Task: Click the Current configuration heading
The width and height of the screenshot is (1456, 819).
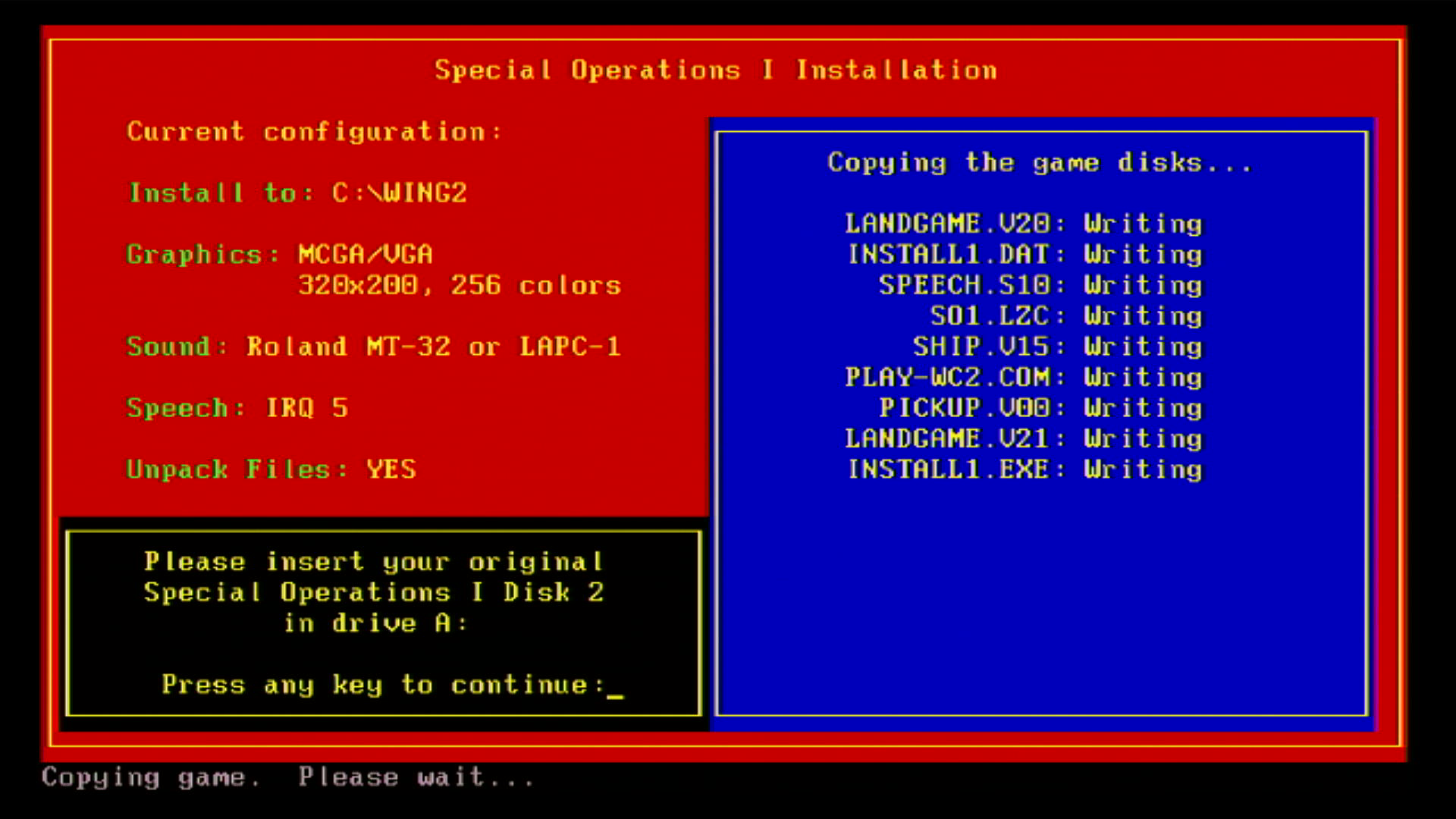Action: coord(313,132)
